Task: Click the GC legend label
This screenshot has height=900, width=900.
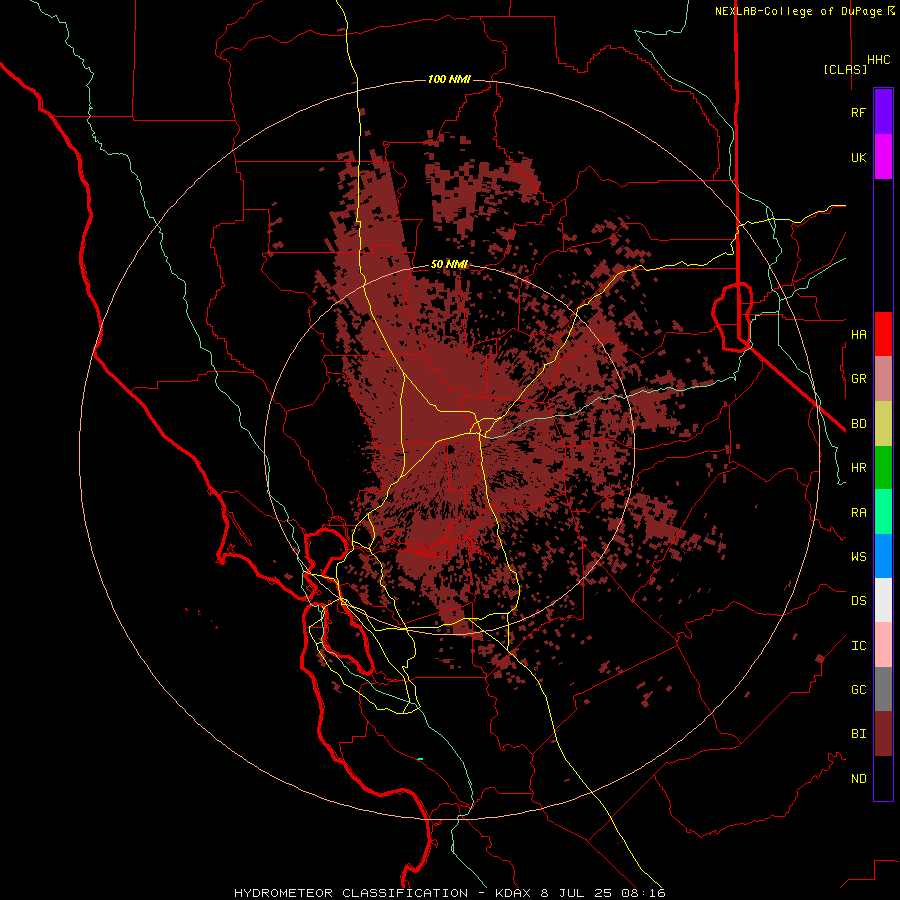Action: coord(858,690)
